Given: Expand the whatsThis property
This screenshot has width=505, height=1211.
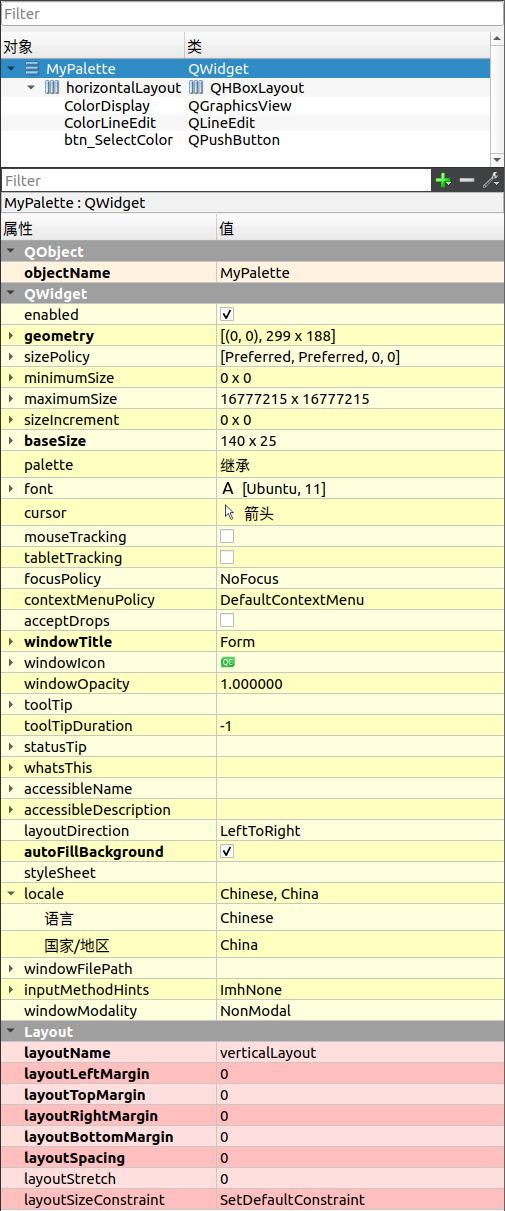Looking at the screenshot, I should point(10,768).
